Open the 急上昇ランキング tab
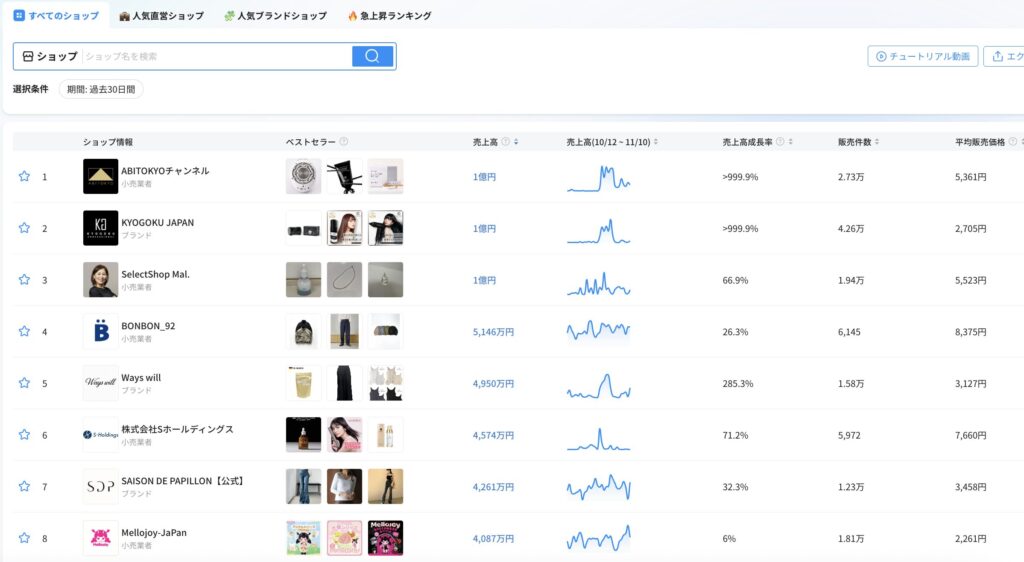Screen dimensions: 1024x562 coord(389,16)
